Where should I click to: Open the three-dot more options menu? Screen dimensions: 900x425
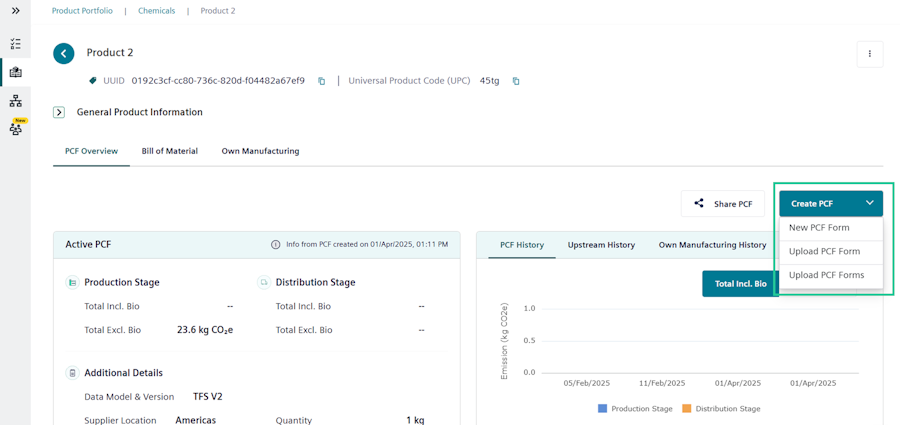(x=869, y=54)
